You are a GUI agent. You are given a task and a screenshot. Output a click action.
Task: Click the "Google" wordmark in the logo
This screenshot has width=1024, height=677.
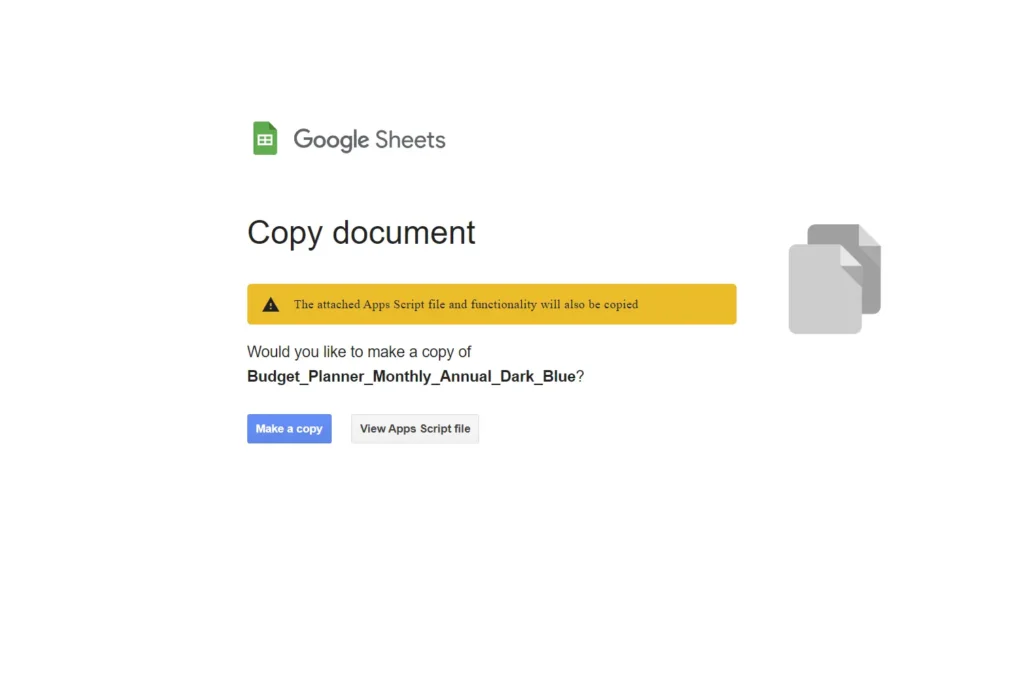tap(331, 140)
